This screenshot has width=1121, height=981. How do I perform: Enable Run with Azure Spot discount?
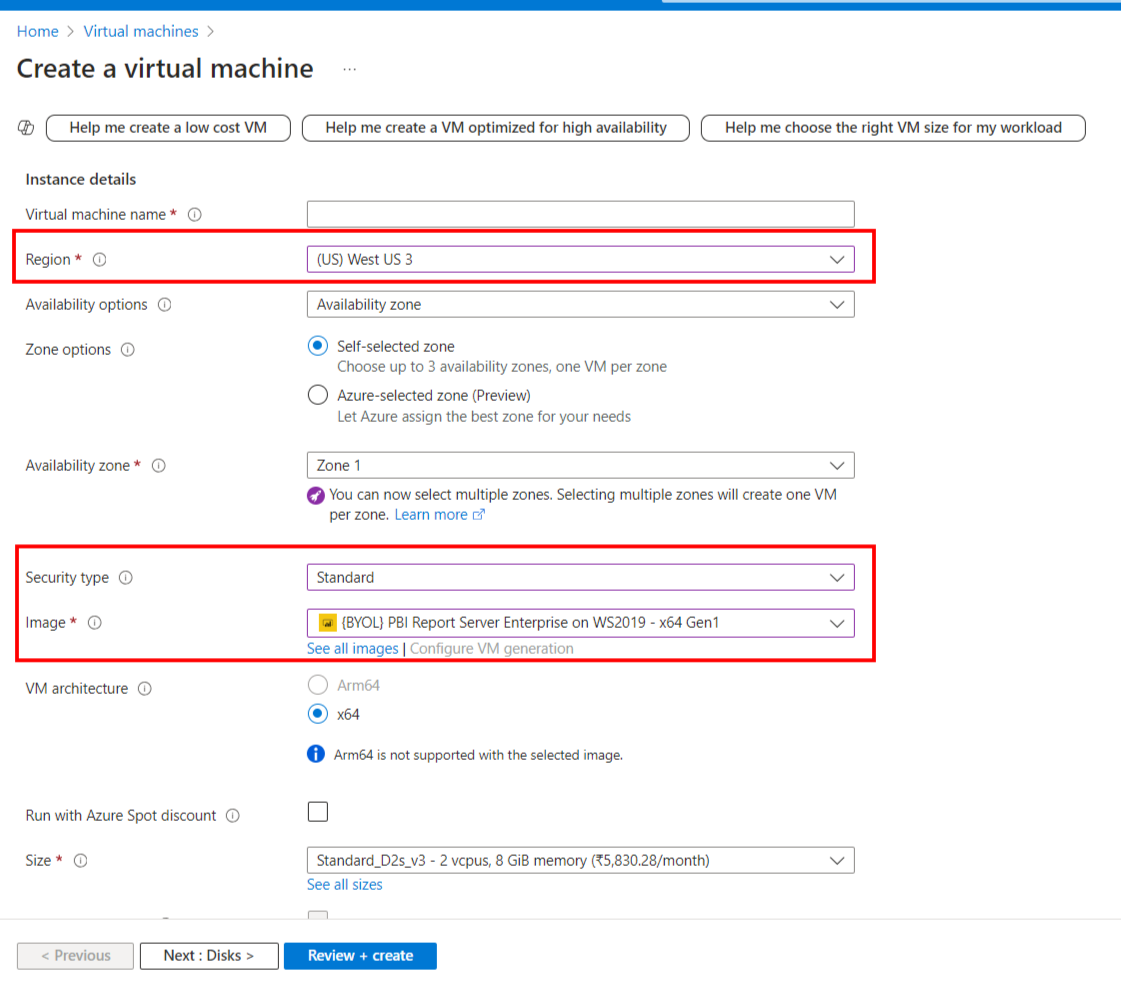[x=317, y=811]
